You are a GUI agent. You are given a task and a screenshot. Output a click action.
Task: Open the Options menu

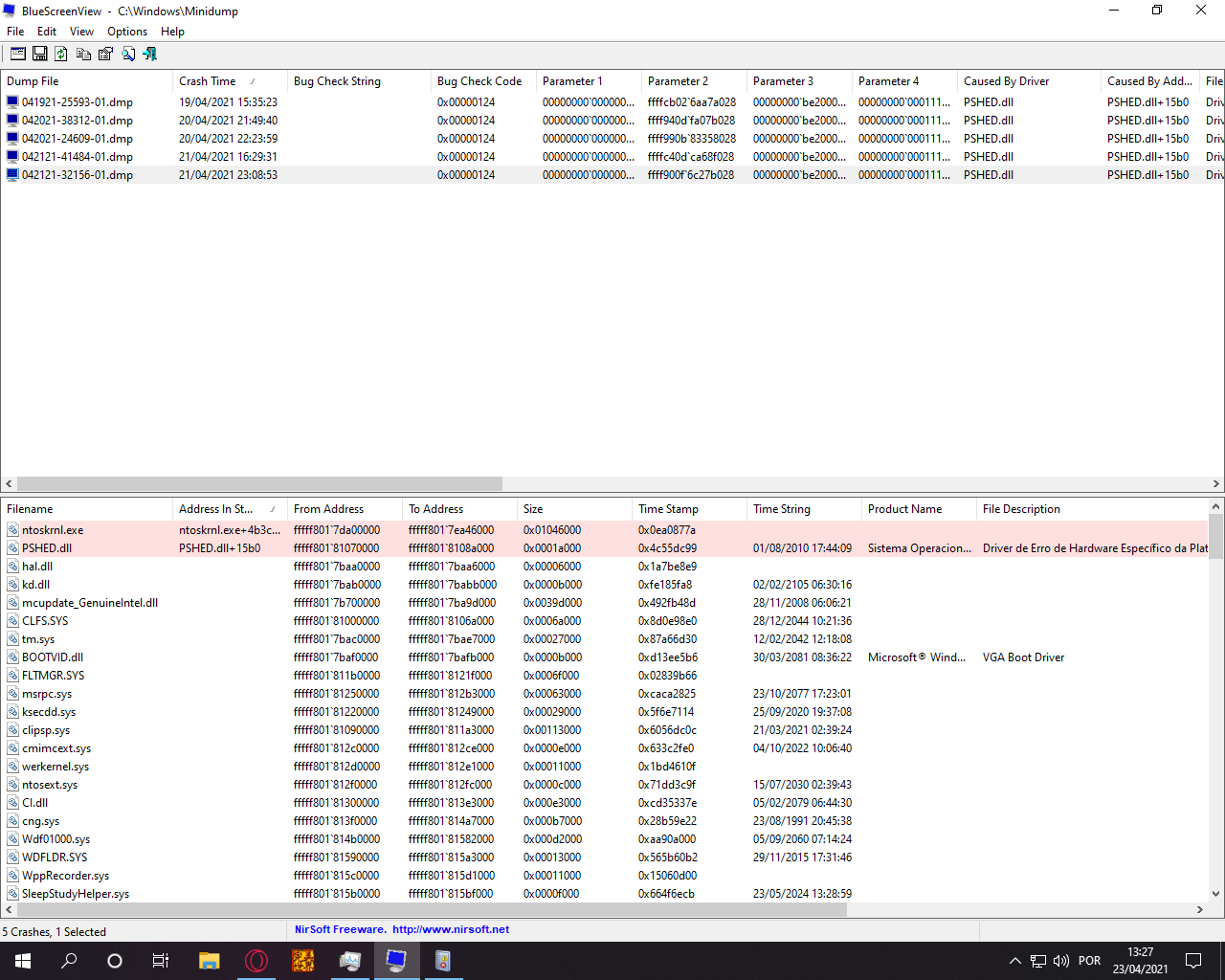click(x=127, y=31)
